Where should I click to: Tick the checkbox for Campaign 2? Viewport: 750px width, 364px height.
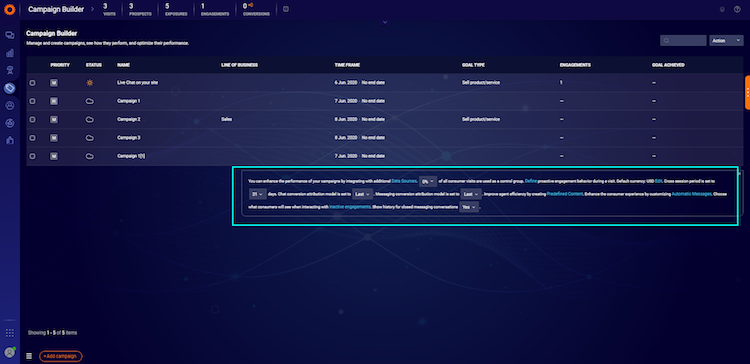pyautogui.click(x=33, y=120)
